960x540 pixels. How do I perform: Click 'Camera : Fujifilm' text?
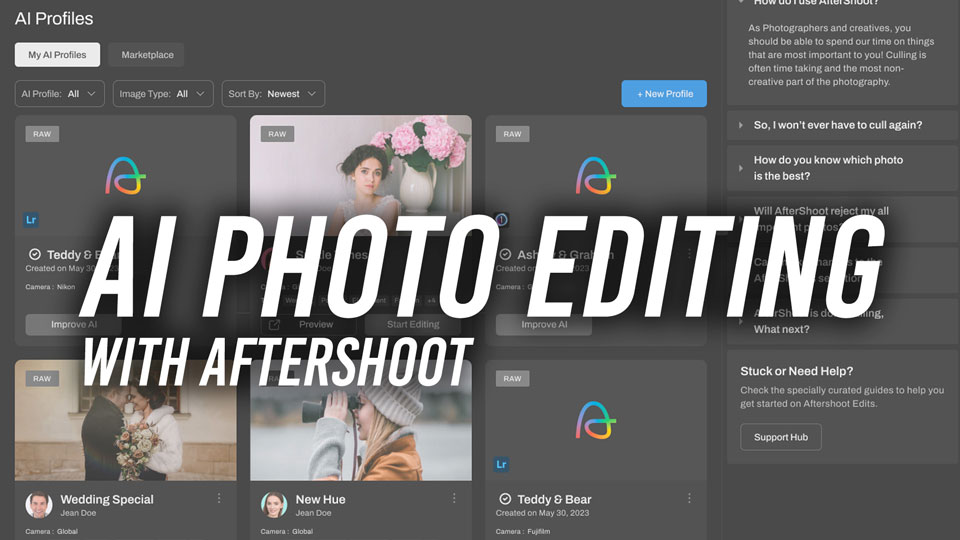click(x=523, y=531)
